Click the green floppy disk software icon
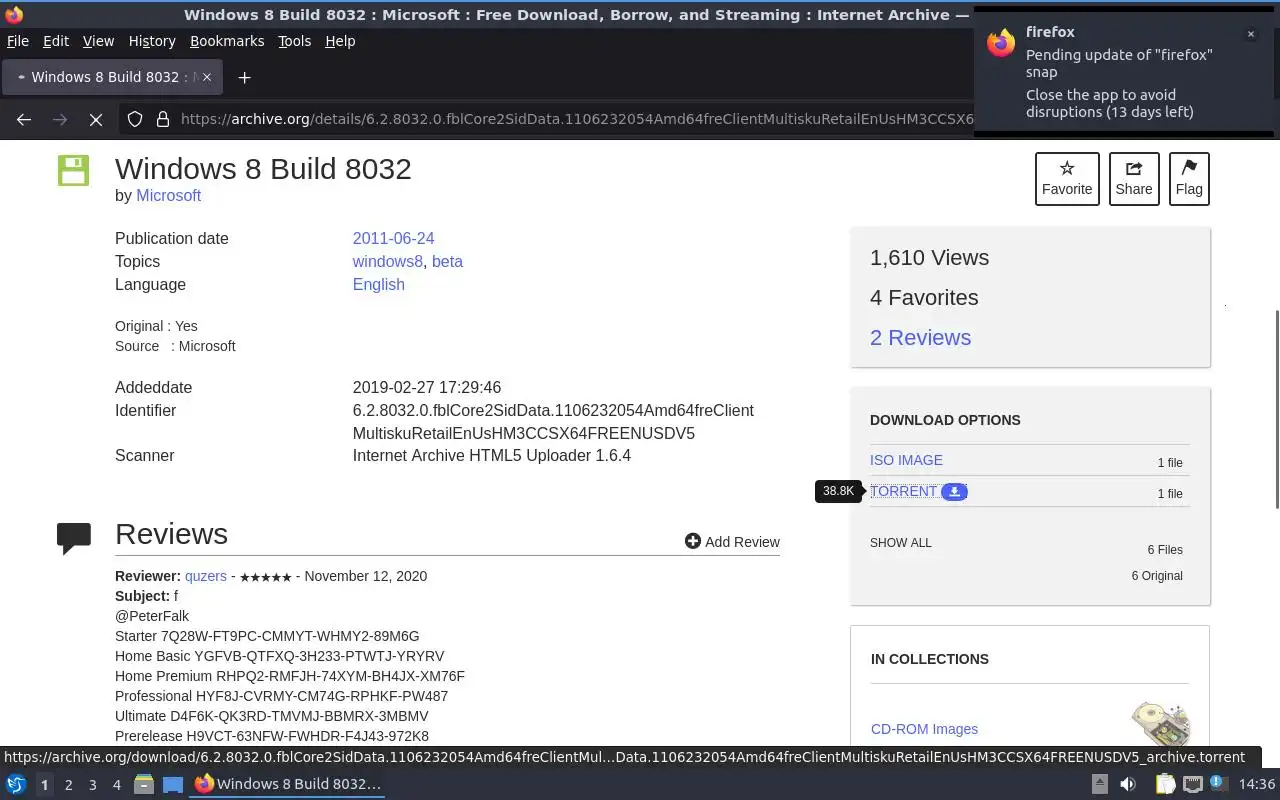This screenshot has height=800, width=1280. coord(73,170)
